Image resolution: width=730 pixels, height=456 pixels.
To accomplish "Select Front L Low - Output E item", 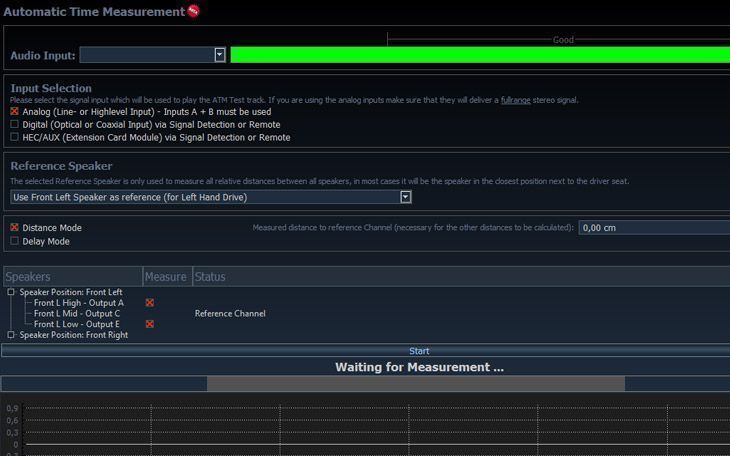I will (77, 324).
